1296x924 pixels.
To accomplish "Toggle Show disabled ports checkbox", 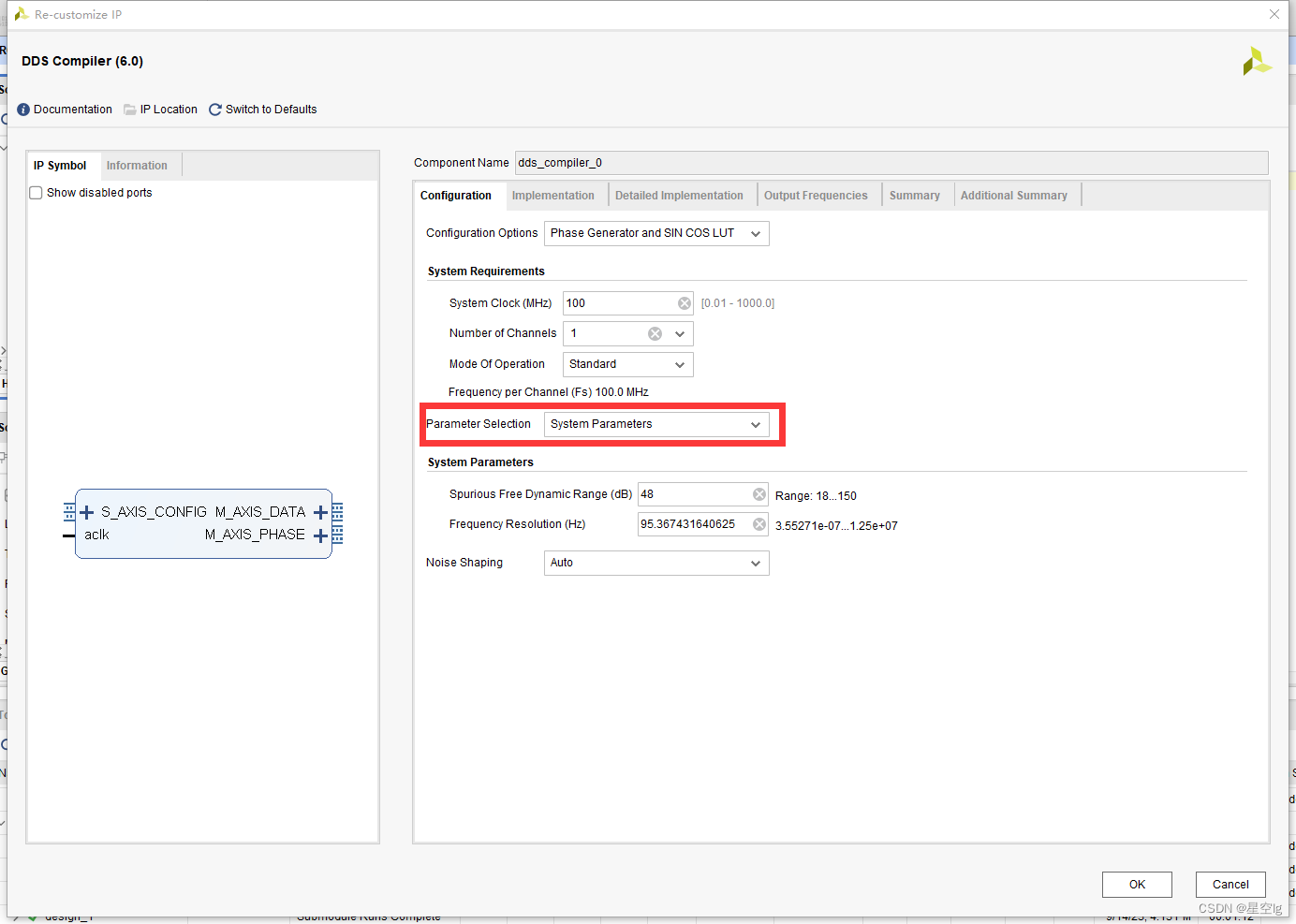I will click(x=36, y=193).
